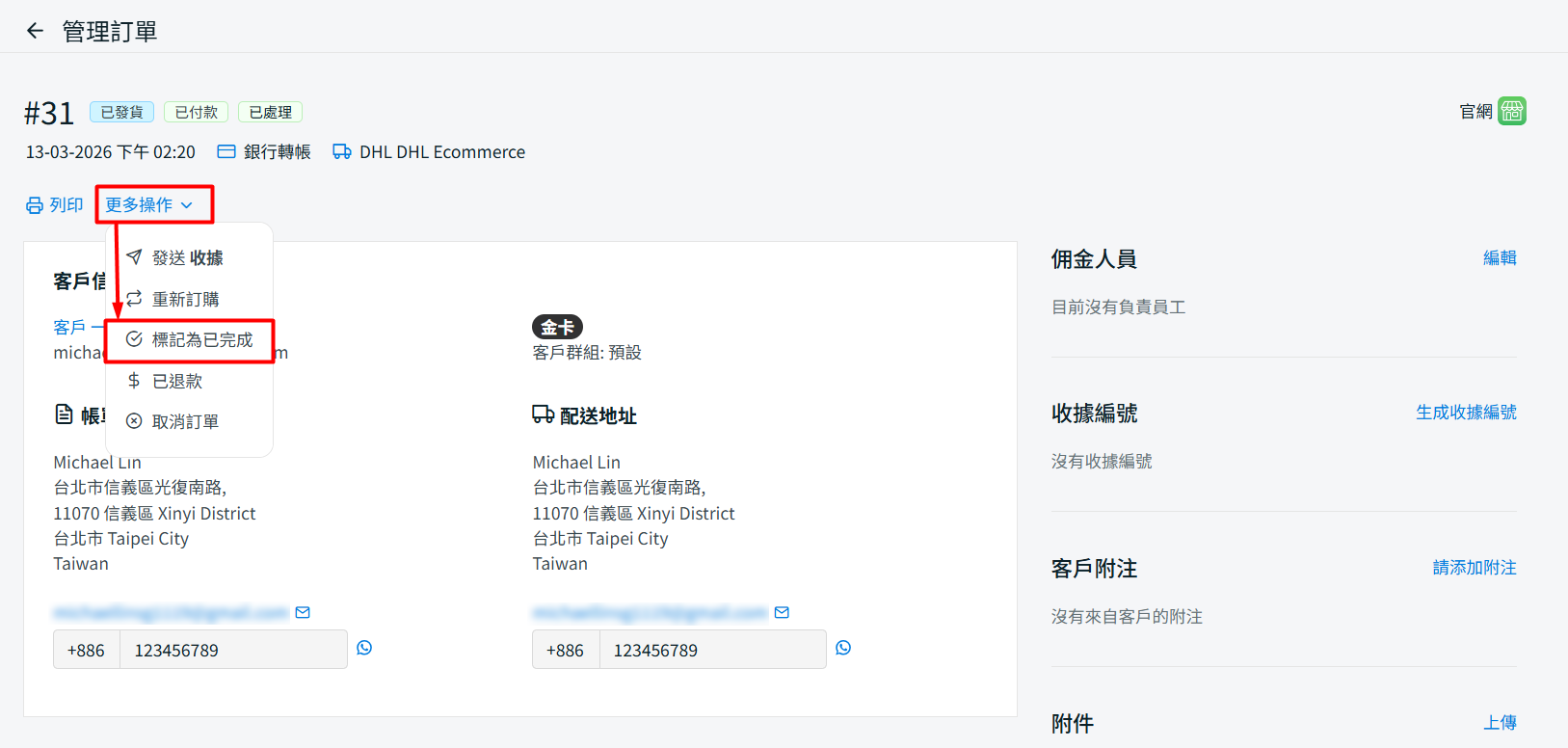Click the 請添加附注 link
This screenshot has width=1568, height=748.
click(x=1474, y=568)
